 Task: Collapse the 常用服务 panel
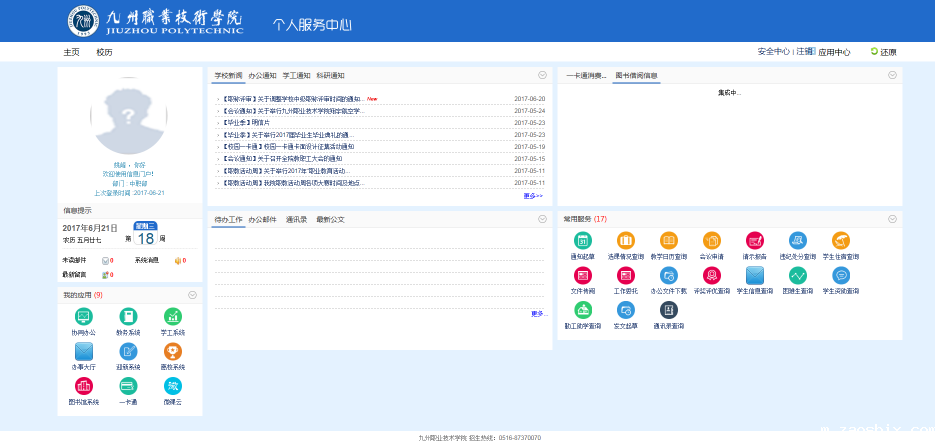(893, 219)
